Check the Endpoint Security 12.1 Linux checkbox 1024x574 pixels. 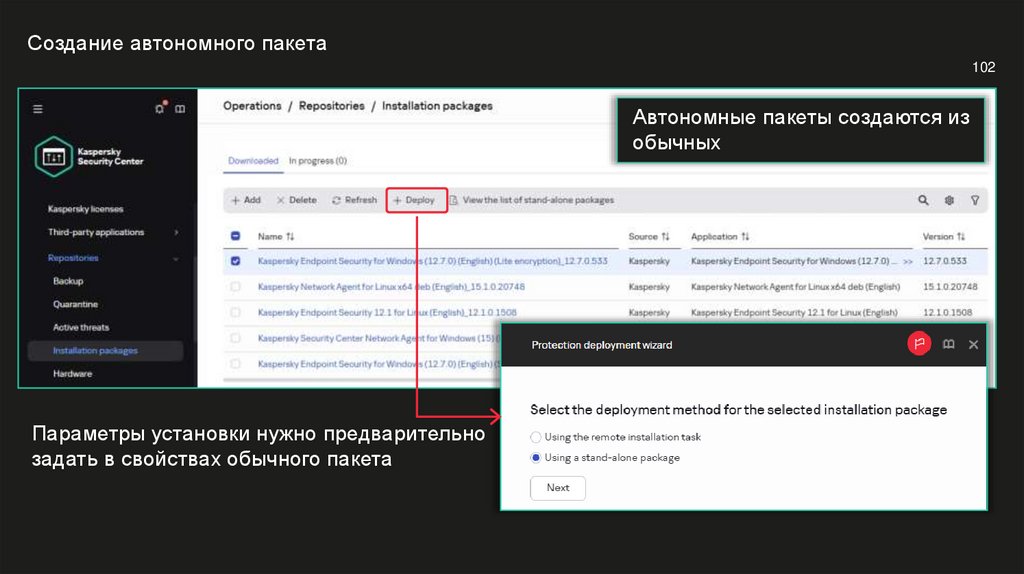point(235,312)
